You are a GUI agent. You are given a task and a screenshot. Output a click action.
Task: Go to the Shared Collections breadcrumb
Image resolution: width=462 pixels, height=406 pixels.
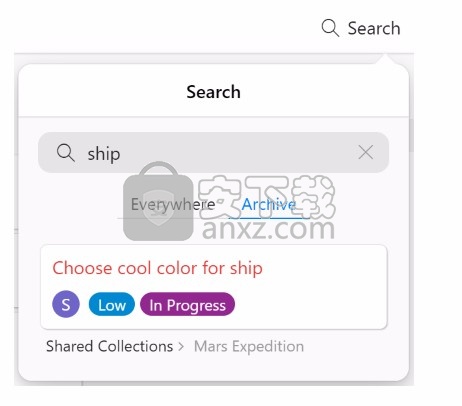pos(109,346)
